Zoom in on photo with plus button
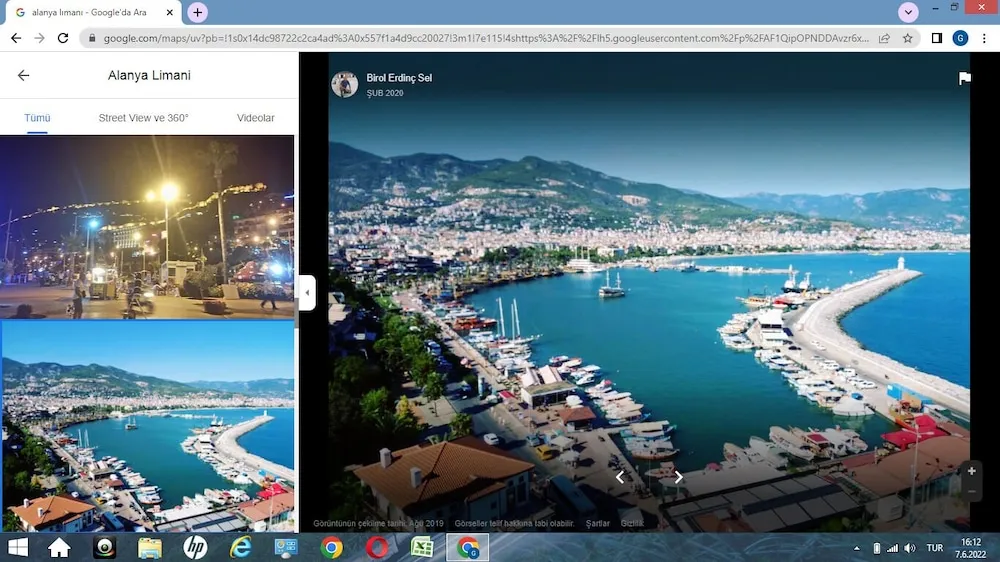 971,471
